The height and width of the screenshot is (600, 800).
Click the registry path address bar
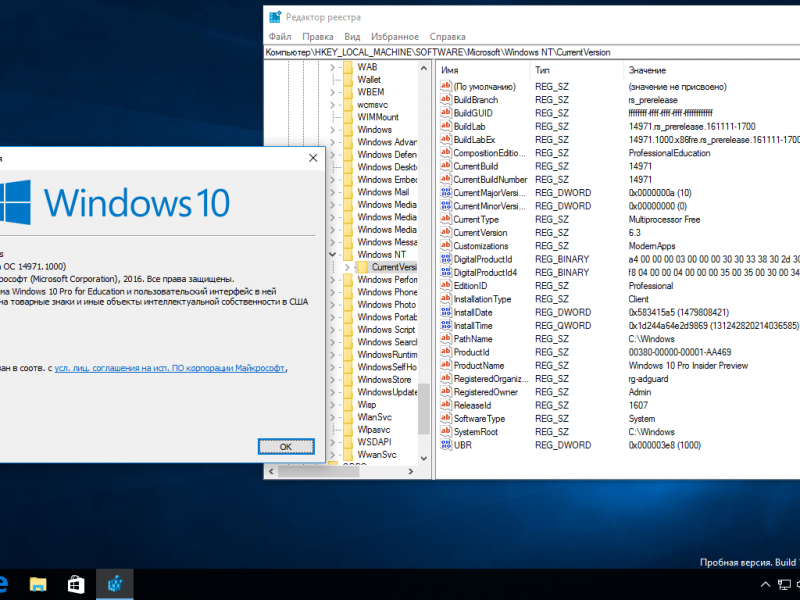pyautogui.click(x=532, y=52)
